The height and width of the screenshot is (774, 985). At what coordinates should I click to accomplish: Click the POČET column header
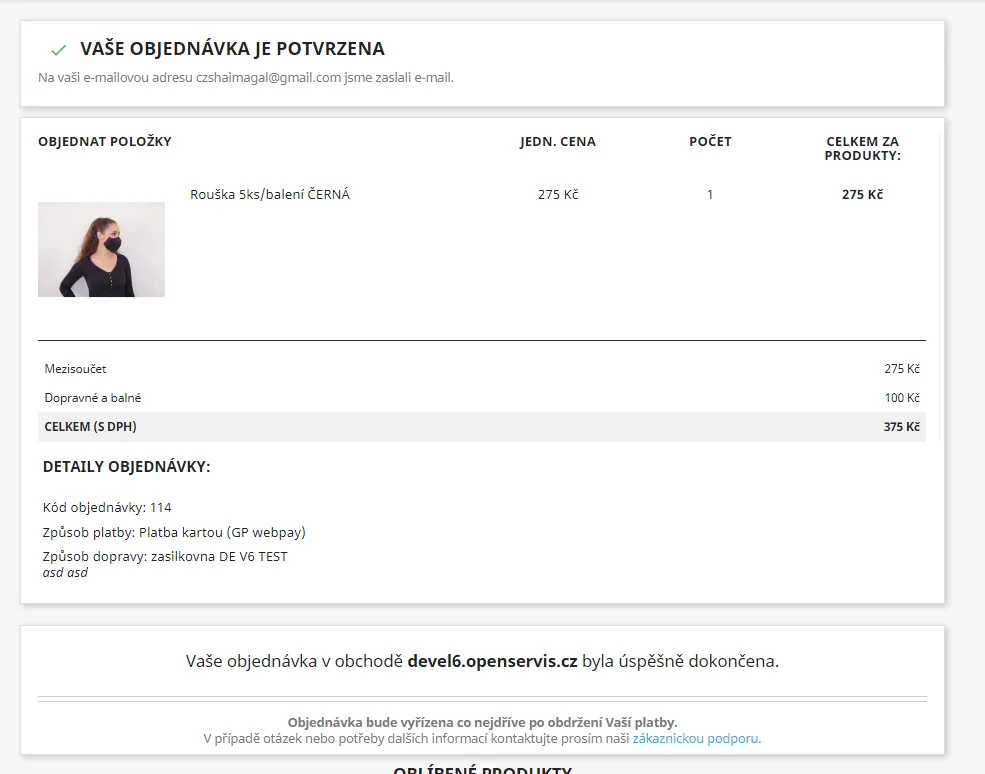coord(710,142)
